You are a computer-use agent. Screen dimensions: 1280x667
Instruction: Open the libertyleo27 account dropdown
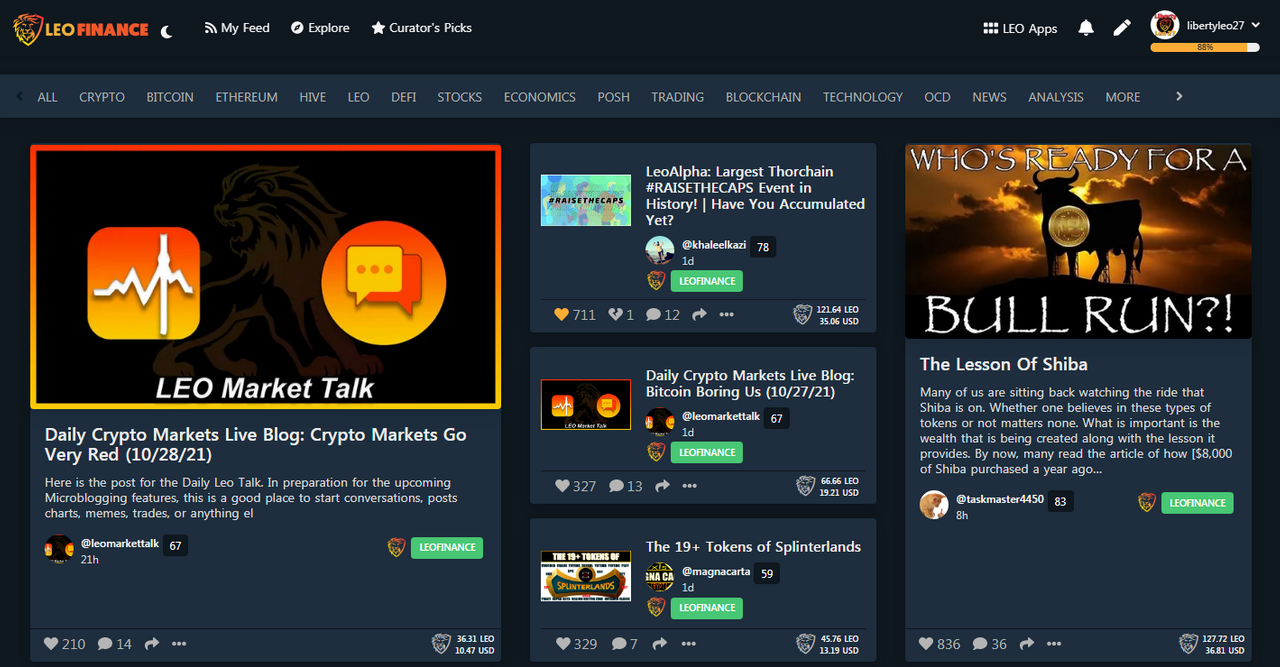(x=1221, y=25)
